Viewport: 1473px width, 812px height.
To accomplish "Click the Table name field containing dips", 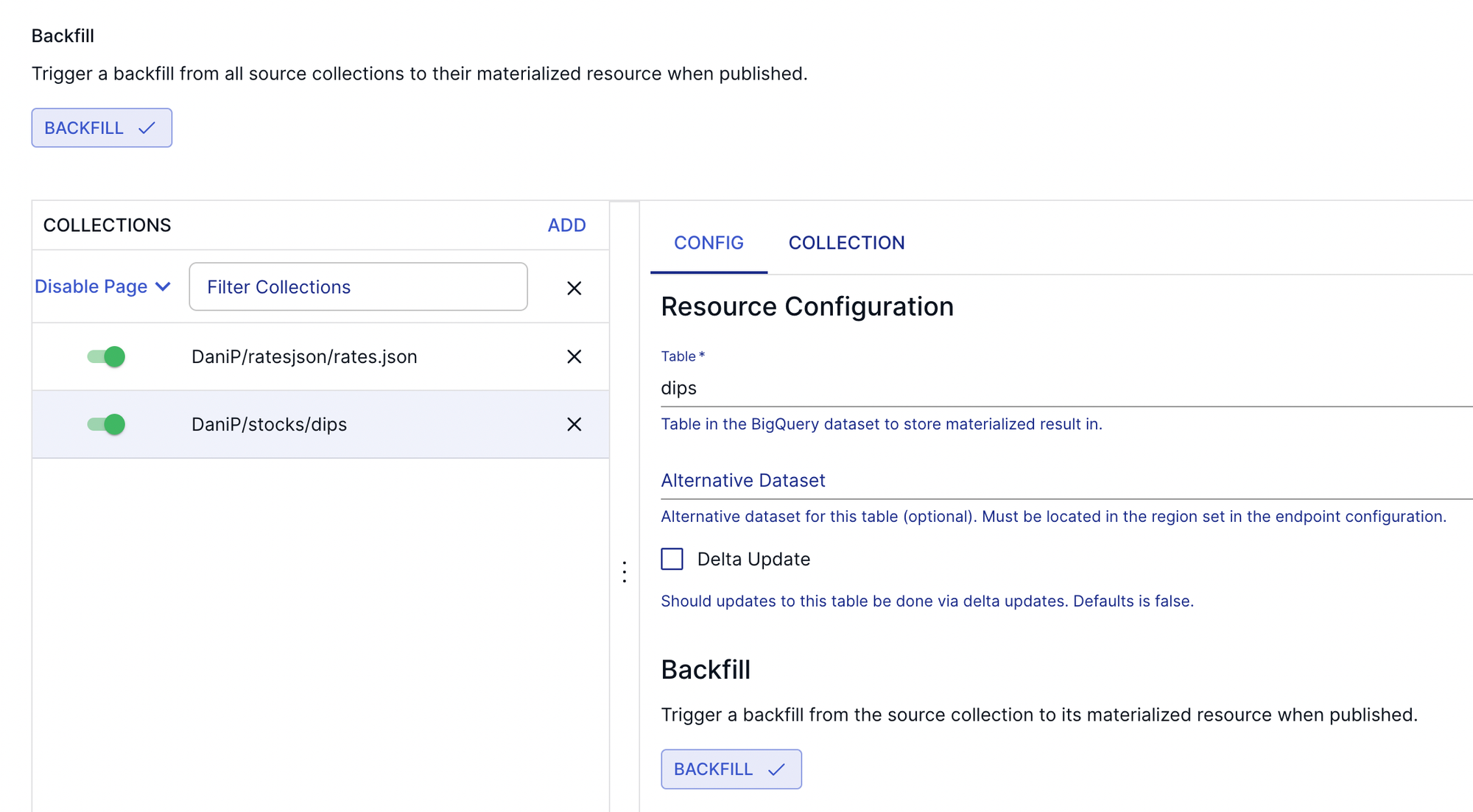I will pos(1061,388).
